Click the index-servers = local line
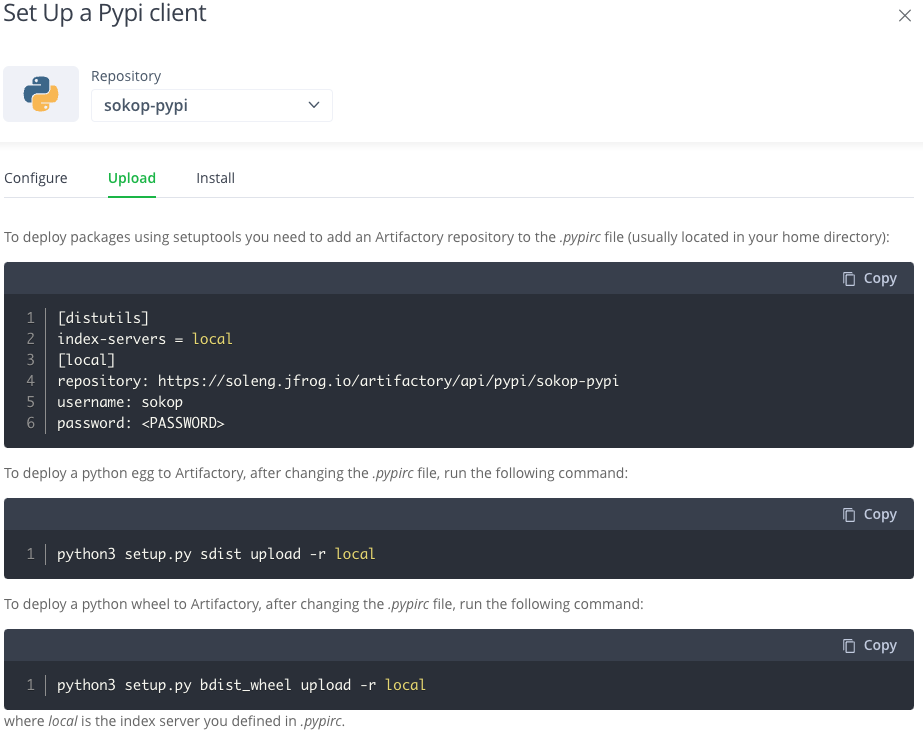923x734 pixels. (145, 339)
